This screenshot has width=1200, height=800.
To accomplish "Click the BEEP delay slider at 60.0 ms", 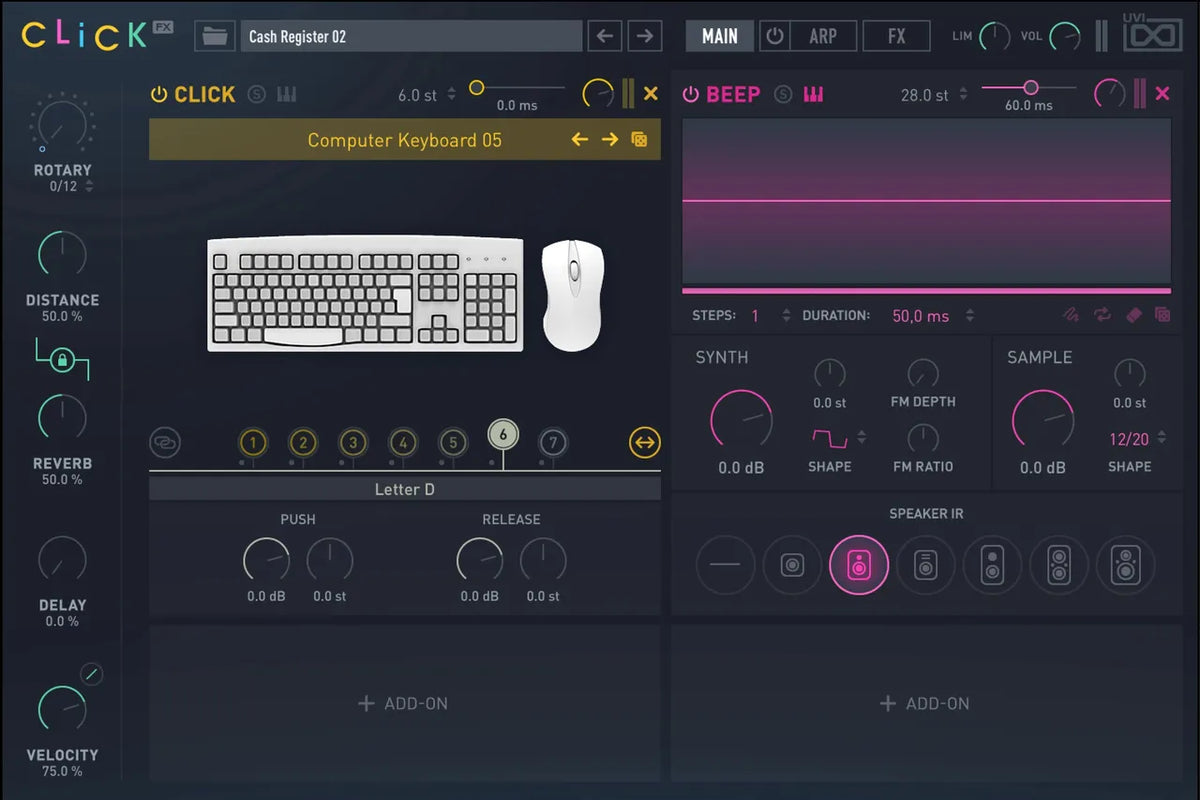I will click(x=1030, y=88).
